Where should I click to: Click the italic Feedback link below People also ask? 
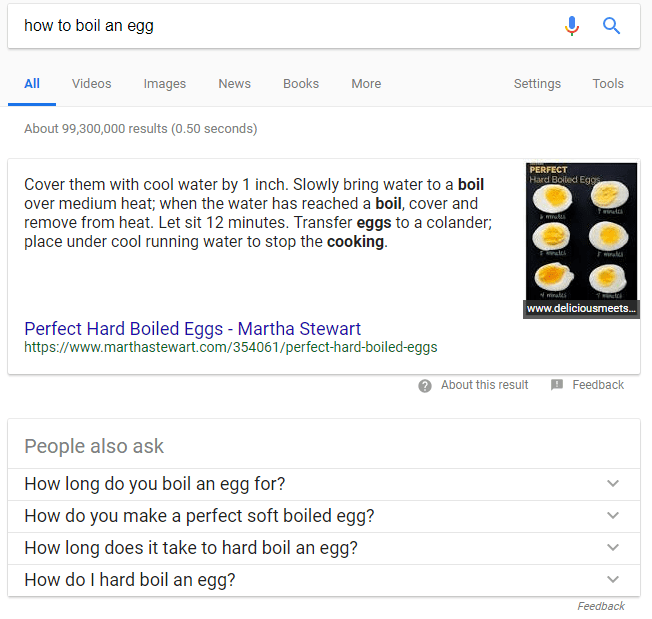pos(601,606)
